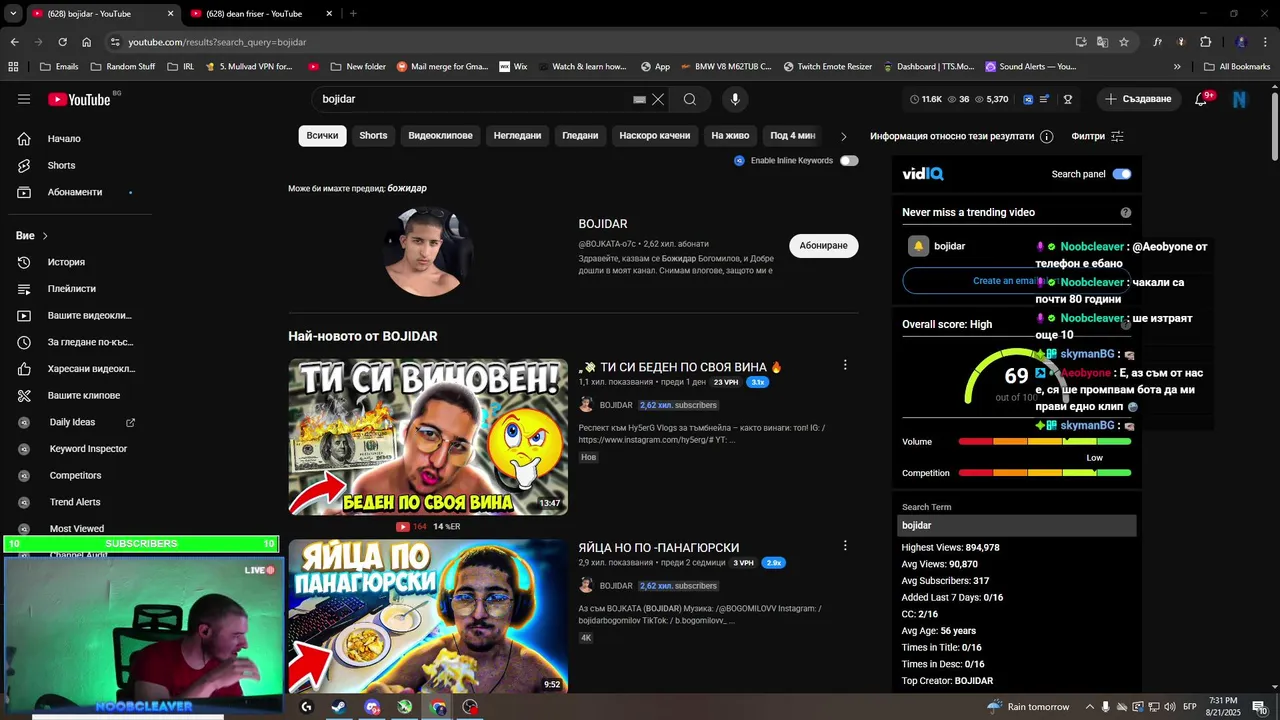Open the Random Stuff bookmark folder
Viewport: 1280px width, 720px height.
click(122, 67)
